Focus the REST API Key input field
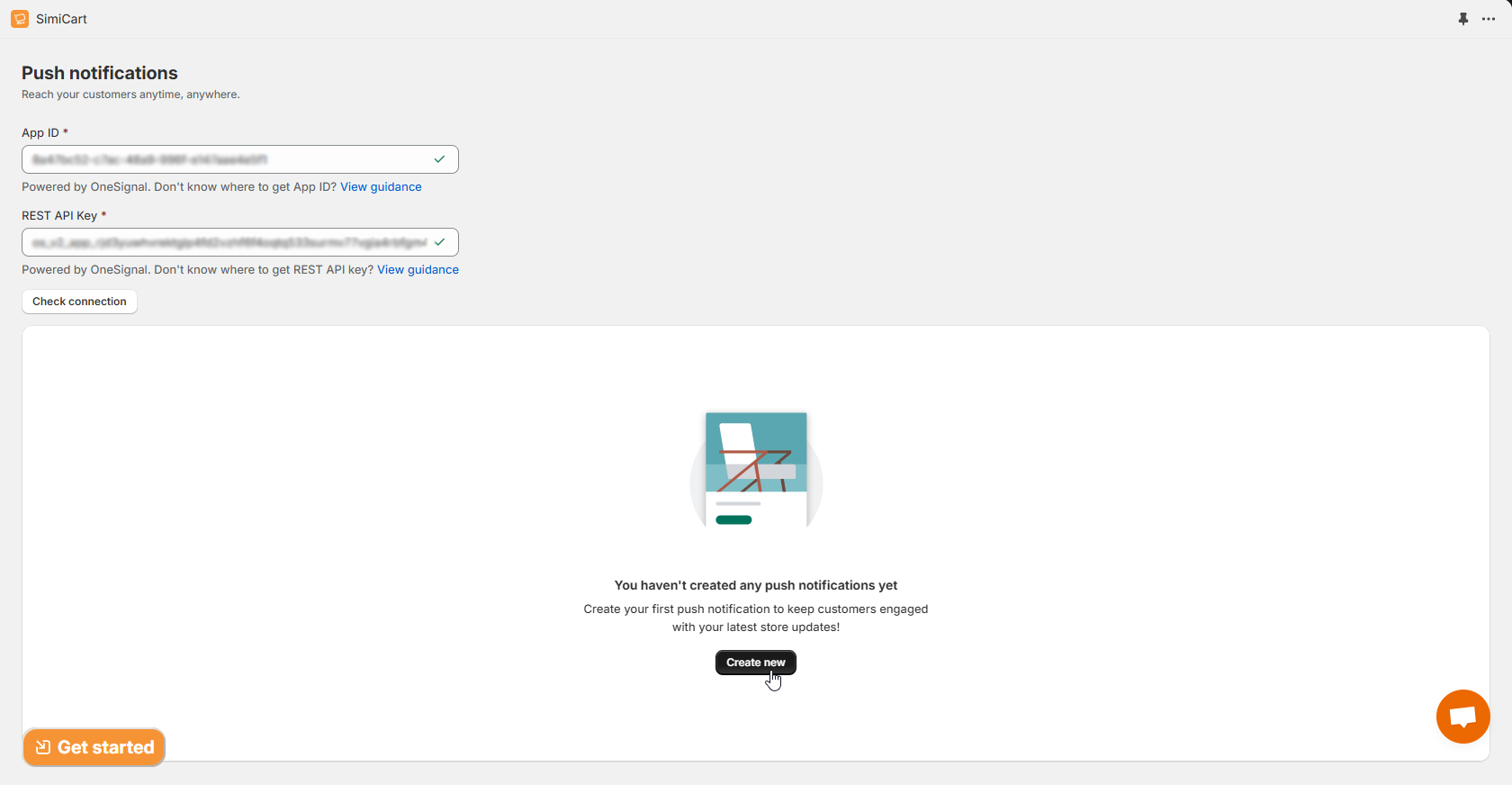This screenshot has width=1512, height=785. pos(225,242)
